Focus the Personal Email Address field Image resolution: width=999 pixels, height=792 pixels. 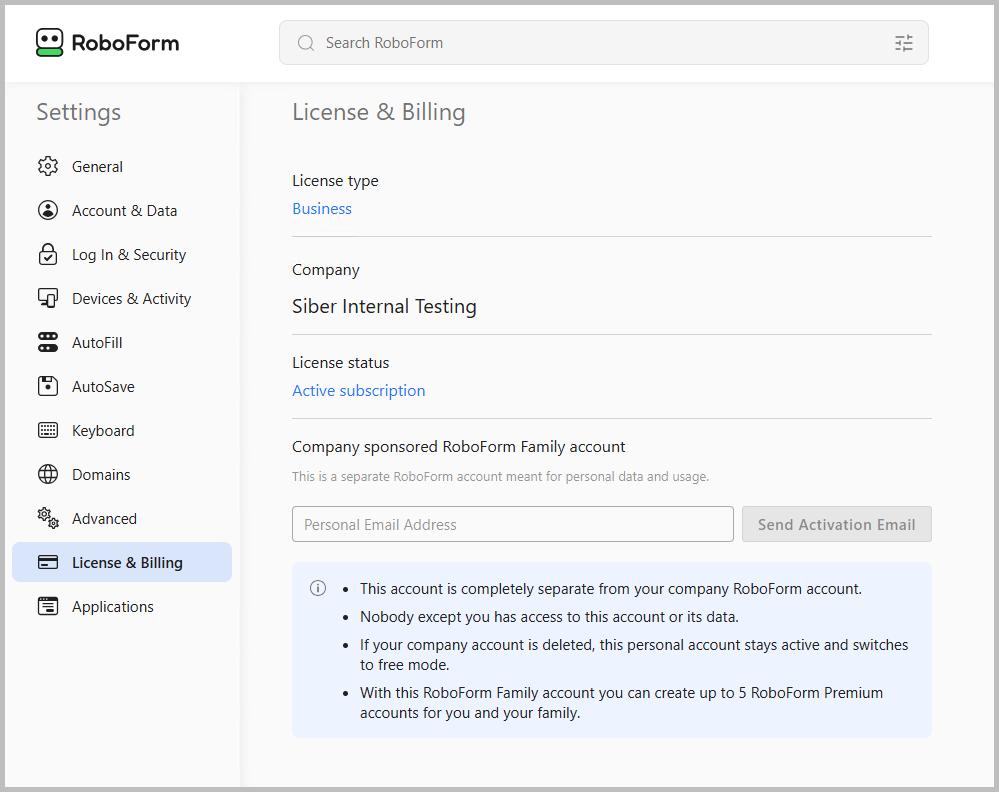[x=512, y=525]
